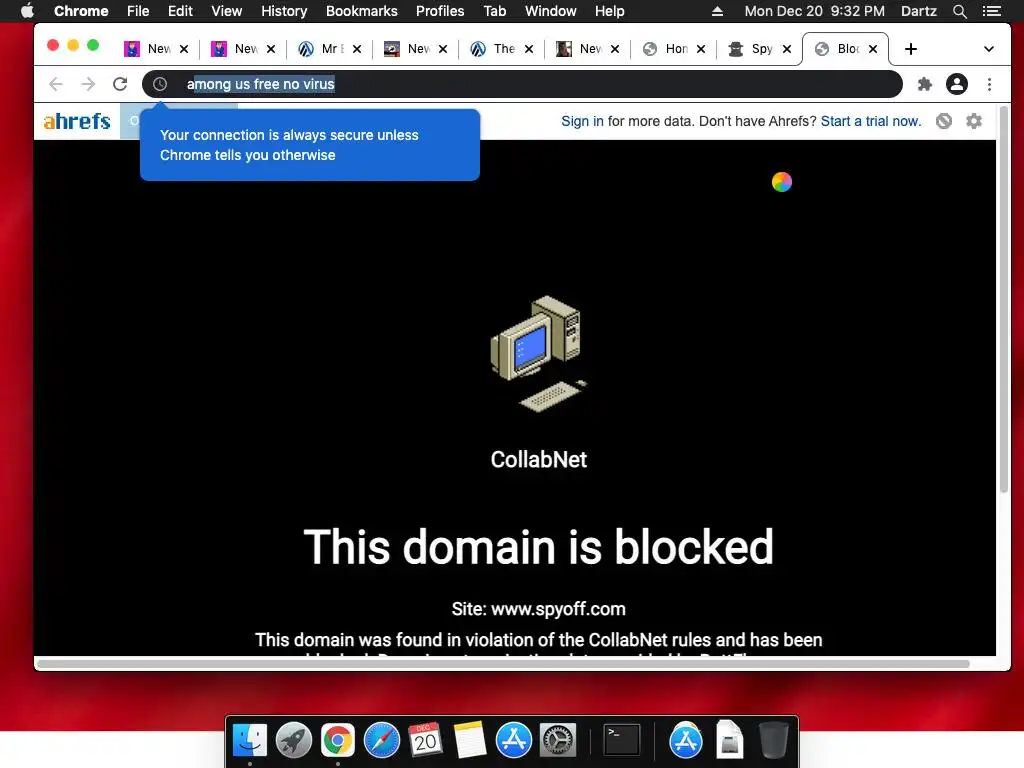Open Spotlight search in menu bar

click(959, 11)
